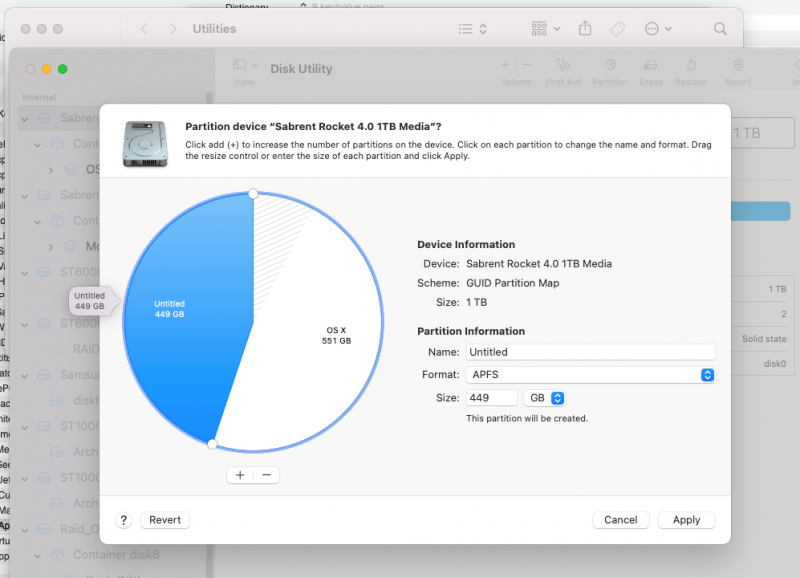
Task: Click the bottom resize handle on pie chart
Action: [x=213, y=444]
